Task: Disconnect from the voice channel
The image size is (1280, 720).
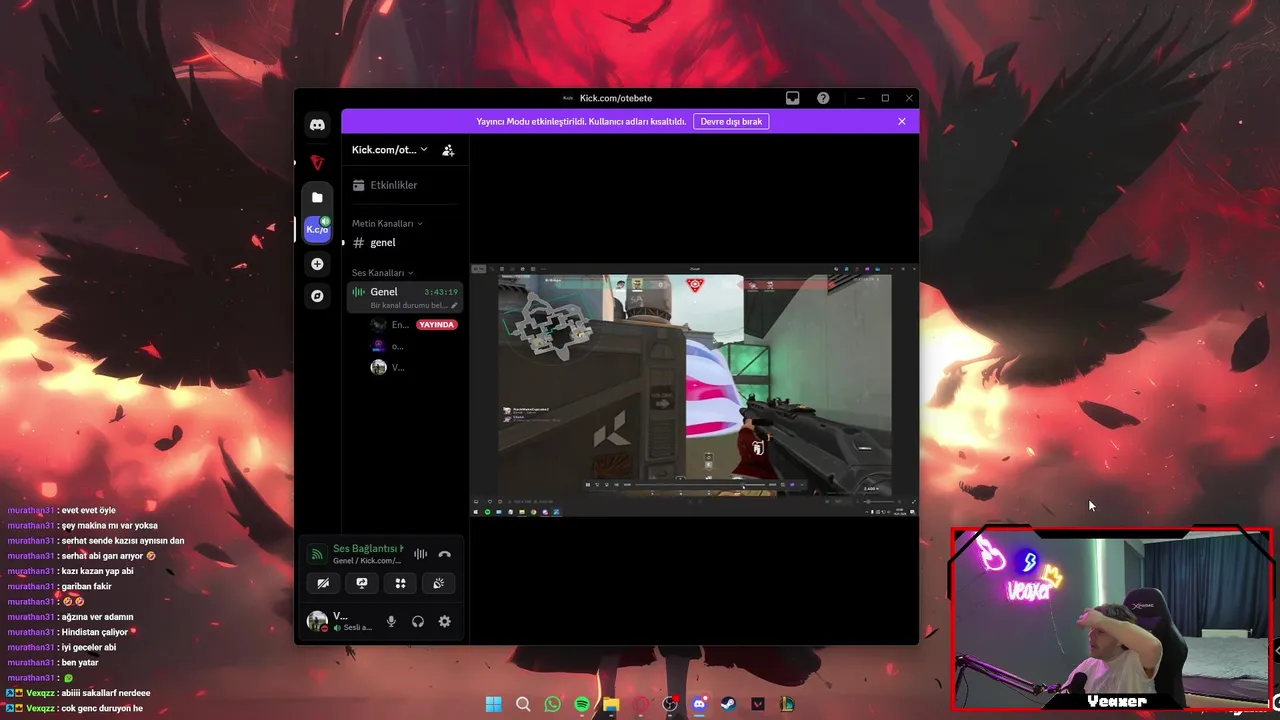Action: pyautogui.click(x=445, y=554)
